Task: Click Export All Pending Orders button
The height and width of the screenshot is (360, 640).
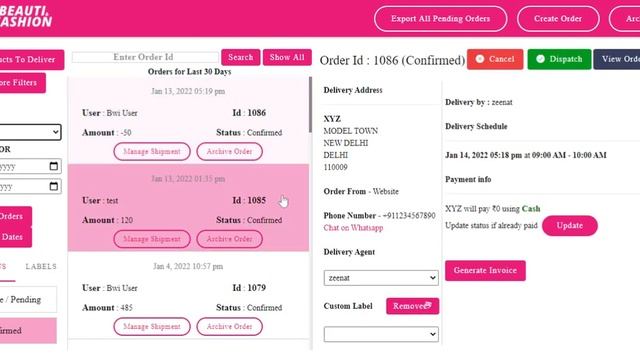Action: click(440, 19)
